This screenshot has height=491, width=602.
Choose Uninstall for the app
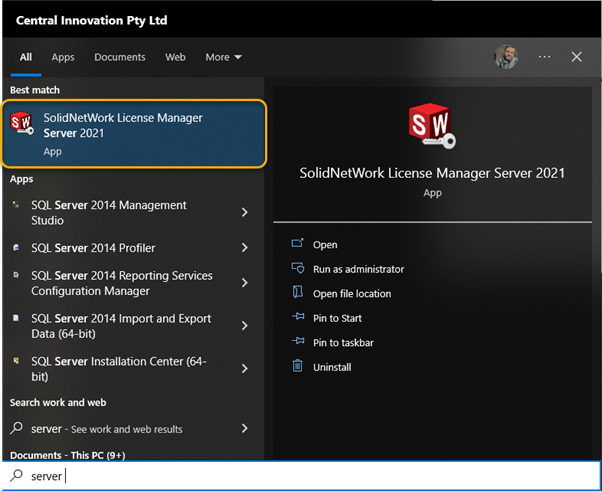pyautogui.click(x=332, y=367)
